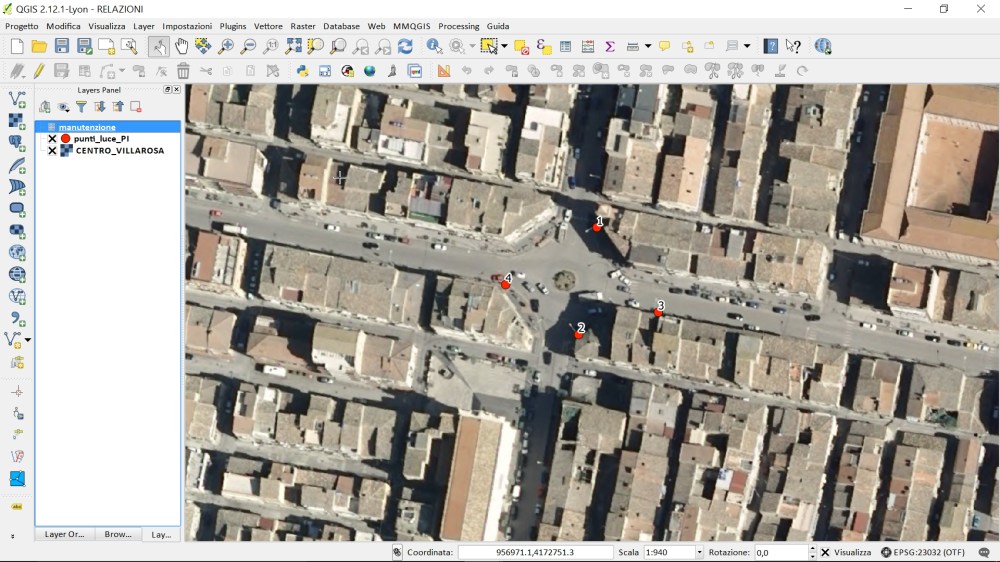Viewport: 1000px width, 562px height.
Task: Select the manutenzione layer in Layers Panel
Action: pos(87,127)
